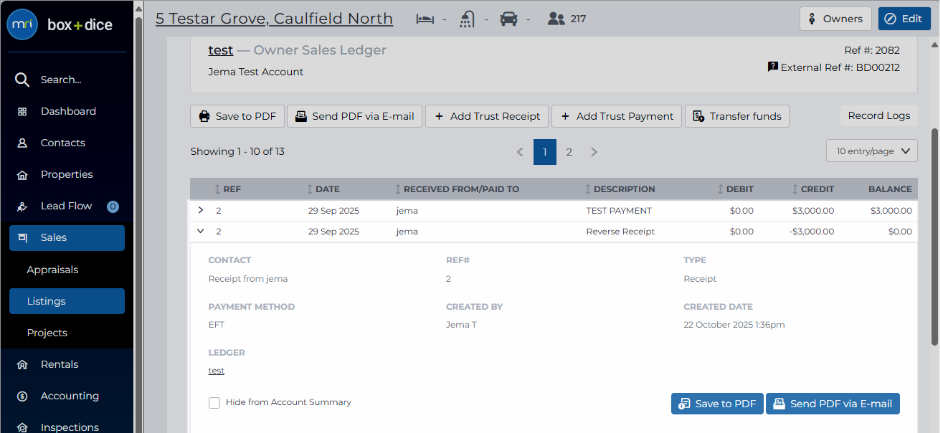Sort table by DATE column

tap(323, 189)
